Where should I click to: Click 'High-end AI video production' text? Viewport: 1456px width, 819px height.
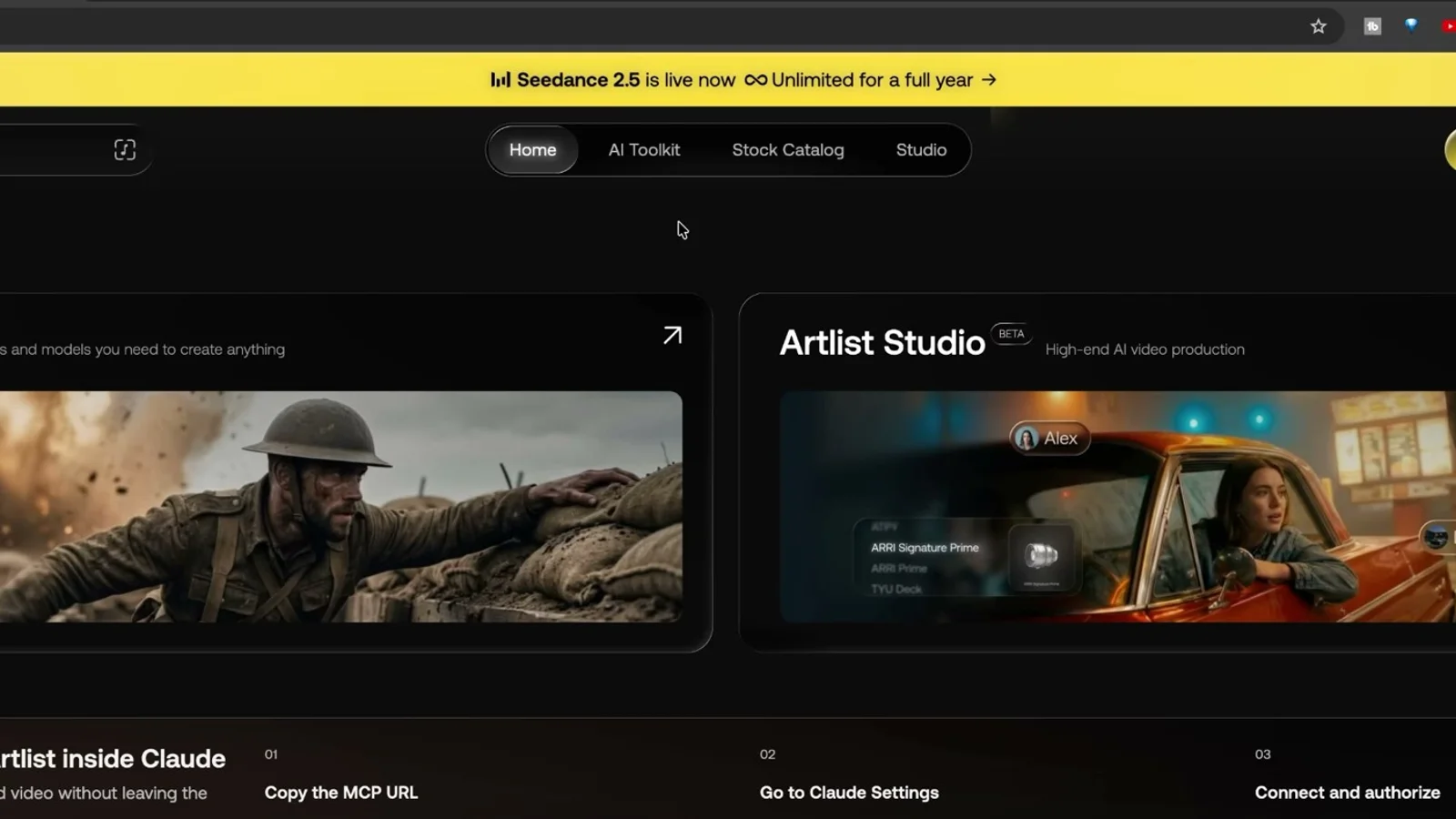[1145, 349]
